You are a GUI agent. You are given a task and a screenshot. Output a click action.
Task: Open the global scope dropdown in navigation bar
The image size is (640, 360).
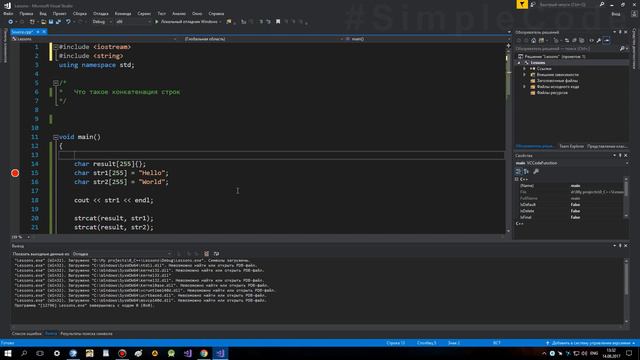[x=263, y=39]
